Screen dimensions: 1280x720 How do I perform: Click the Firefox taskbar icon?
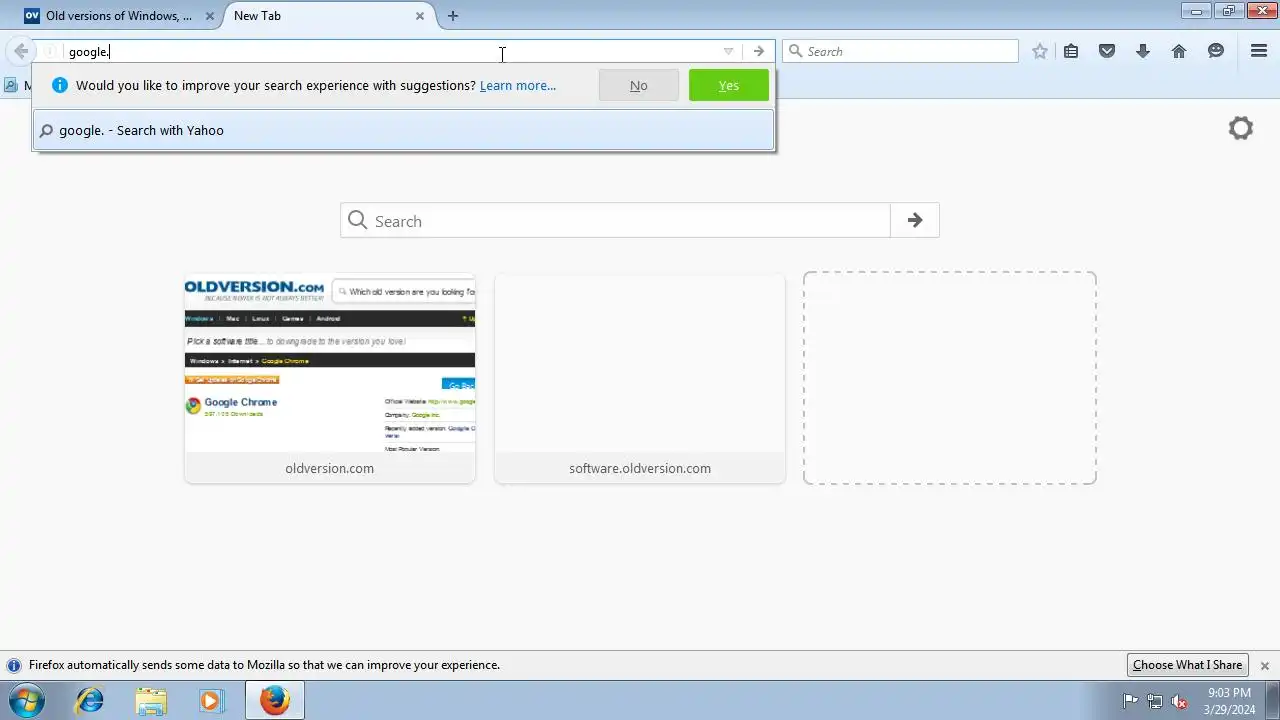coord(275,700)
